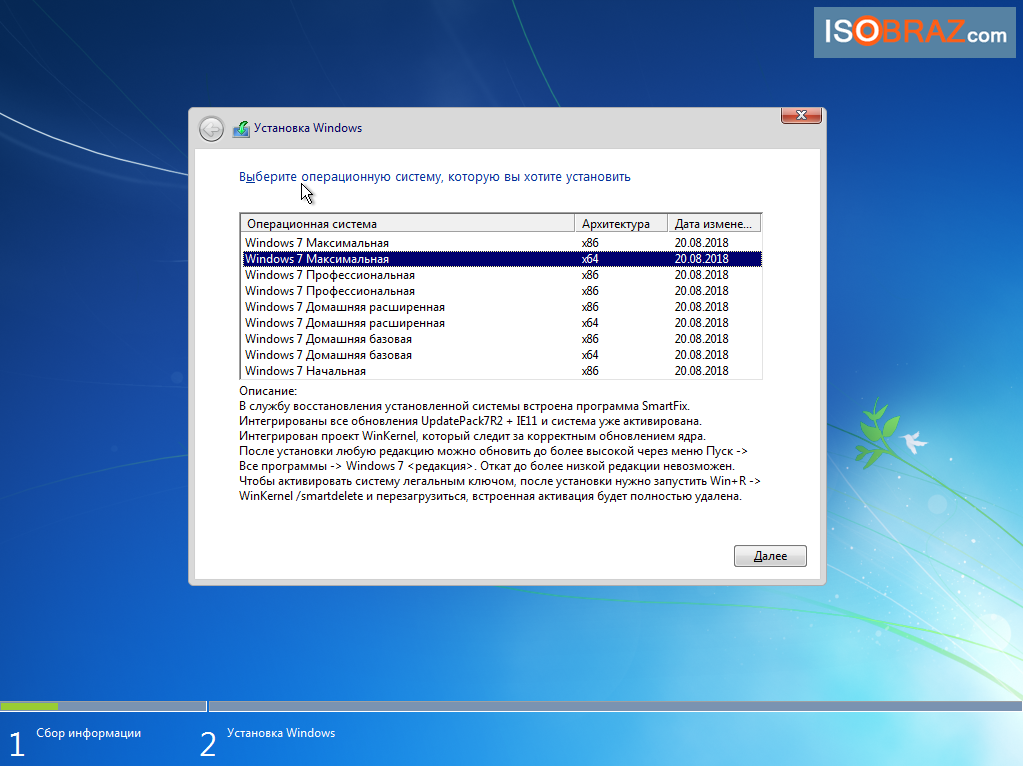Viewport: 1023px width, 766px height.
Task: Click the x64 cell of the highlighted Максимальная row
Action: (590, 259)
